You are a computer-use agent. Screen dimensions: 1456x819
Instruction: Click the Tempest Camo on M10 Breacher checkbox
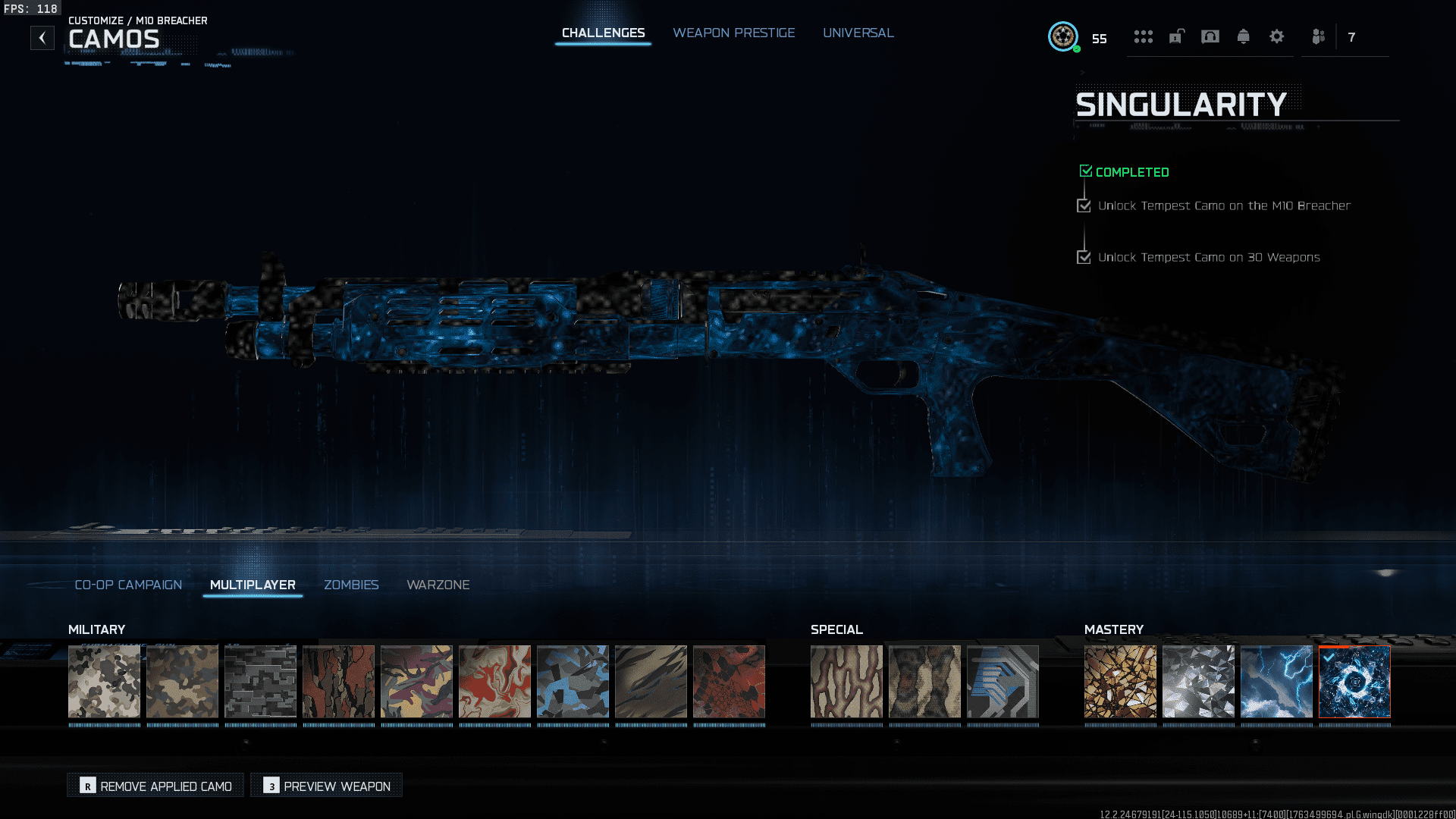[1084, 206]
